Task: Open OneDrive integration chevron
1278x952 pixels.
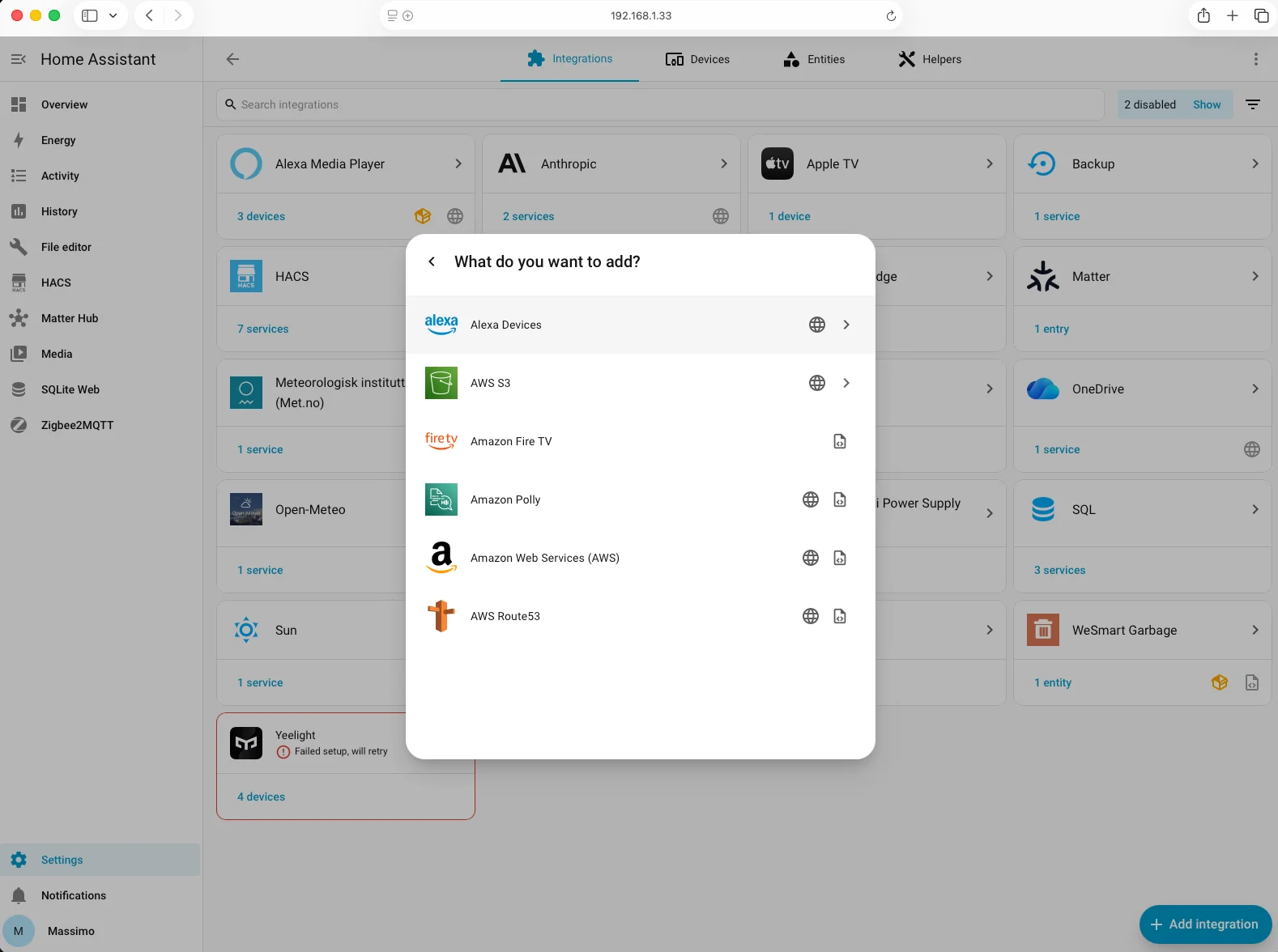Action: click(x=1255, y=389)
